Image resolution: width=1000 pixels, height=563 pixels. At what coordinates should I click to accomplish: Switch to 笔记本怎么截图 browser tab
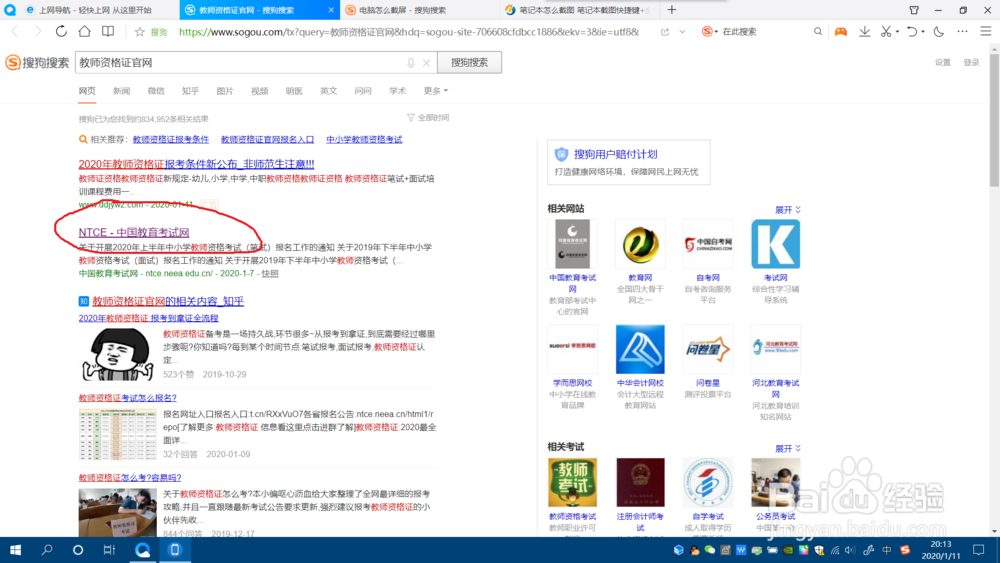[579, 10]
